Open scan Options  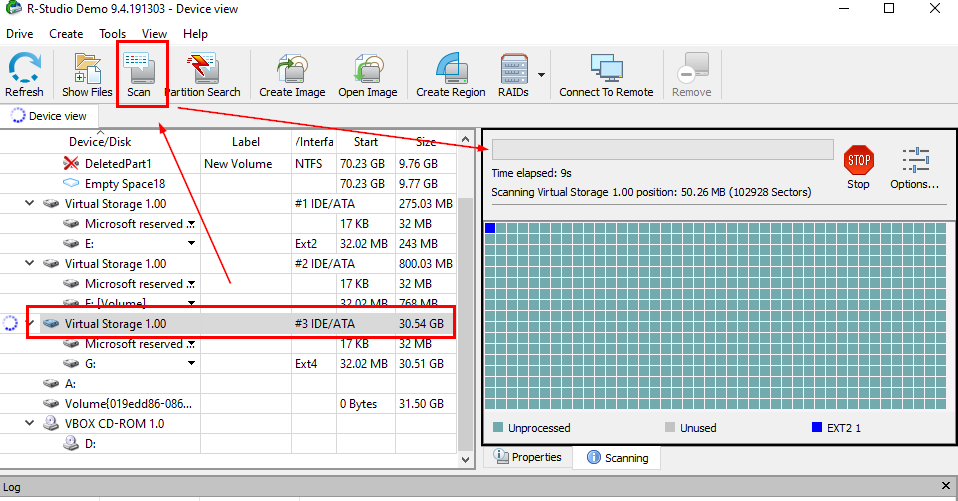click(914, 167)
